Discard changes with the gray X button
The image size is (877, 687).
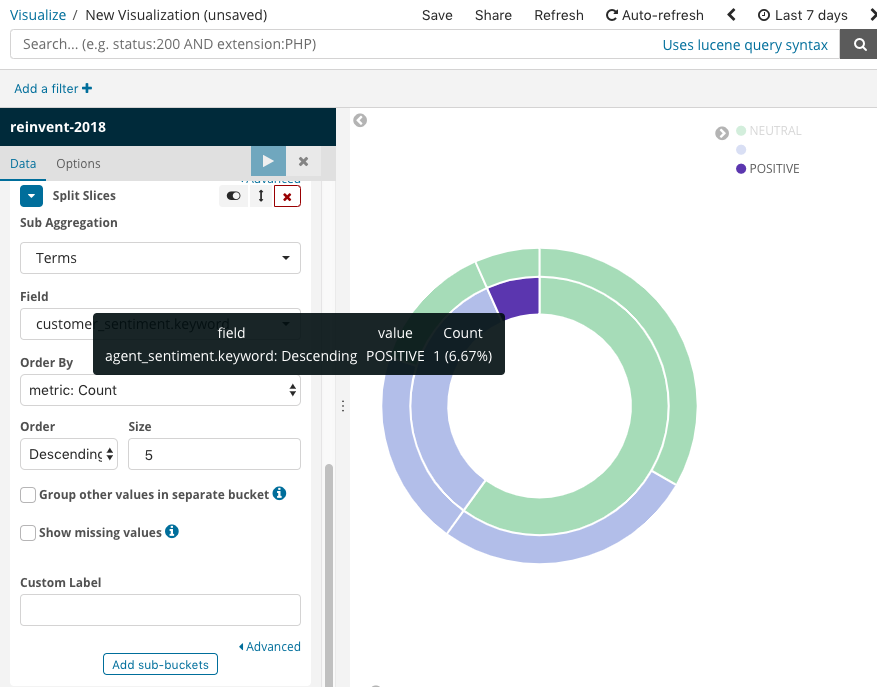point(304,161)
